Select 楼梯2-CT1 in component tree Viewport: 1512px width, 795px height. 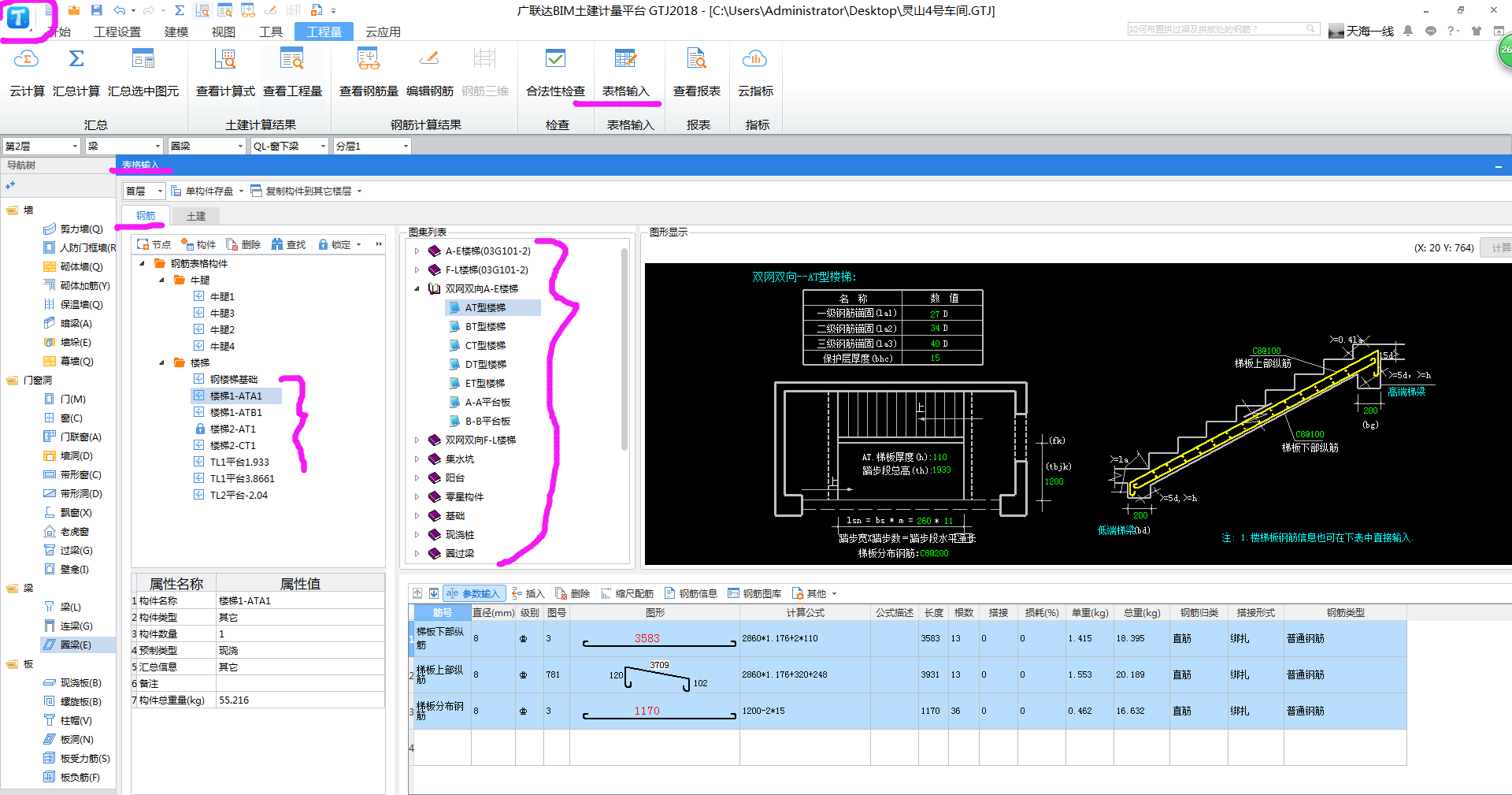pos(232,446)
